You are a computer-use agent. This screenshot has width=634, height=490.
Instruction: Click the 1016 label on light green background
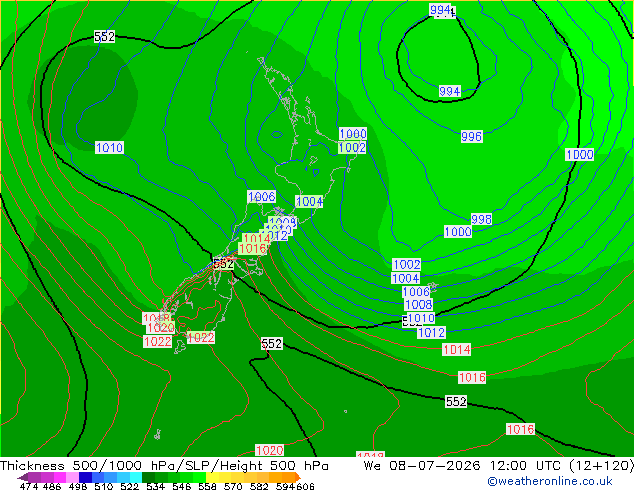[x=253, y=249]
